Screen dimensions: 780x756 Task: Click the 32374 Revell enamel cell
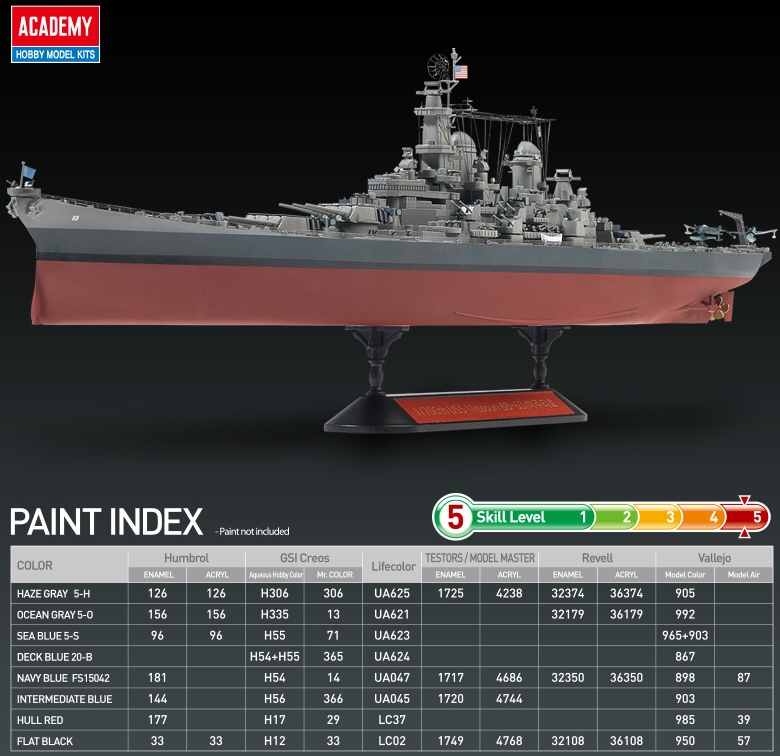pos(568,593)
